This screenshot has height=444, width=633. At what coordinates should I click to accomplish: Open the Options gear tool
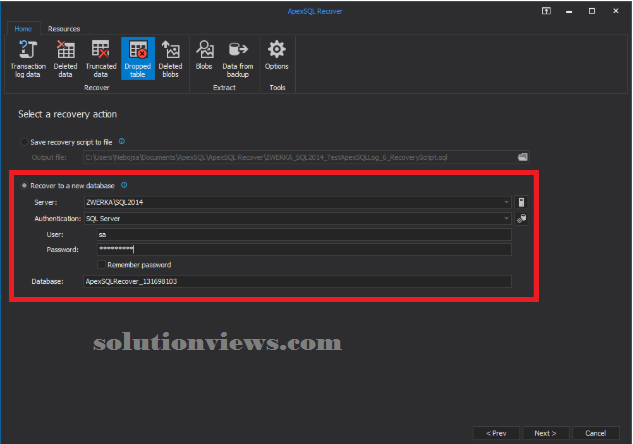pyautogui.click(x=277, y=55)
